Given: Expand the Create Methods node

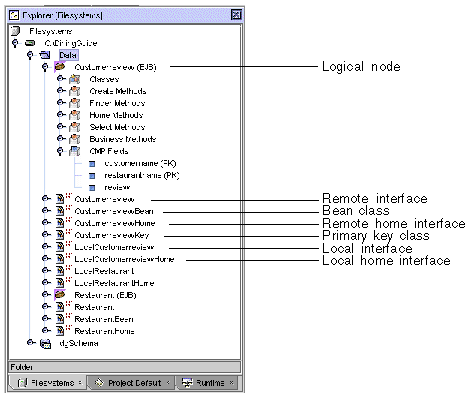Looking at the screenshot, I should [x=61, y=91].
